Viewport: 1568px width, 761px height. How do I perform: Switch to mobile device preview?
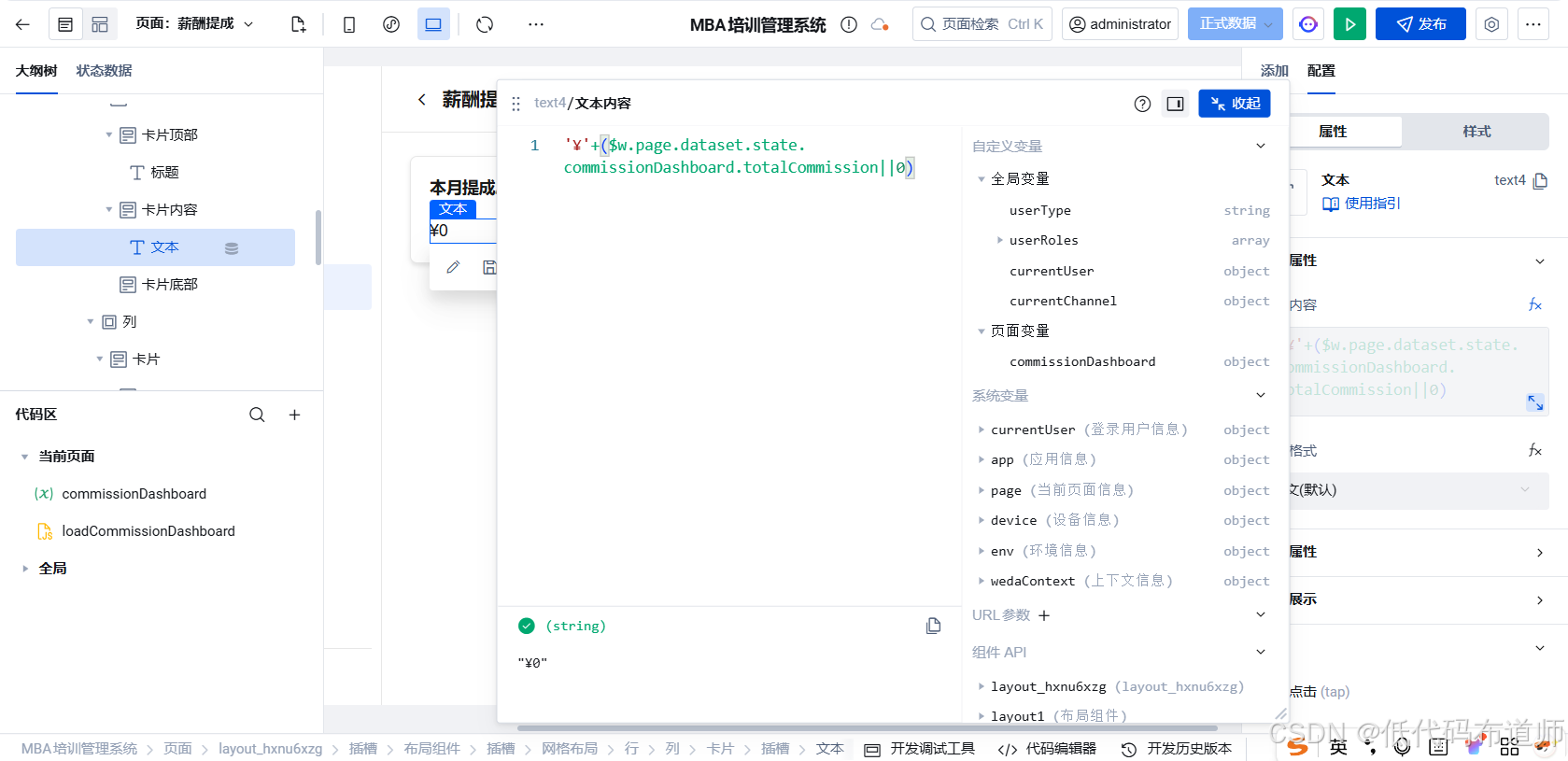click(349, 24)
